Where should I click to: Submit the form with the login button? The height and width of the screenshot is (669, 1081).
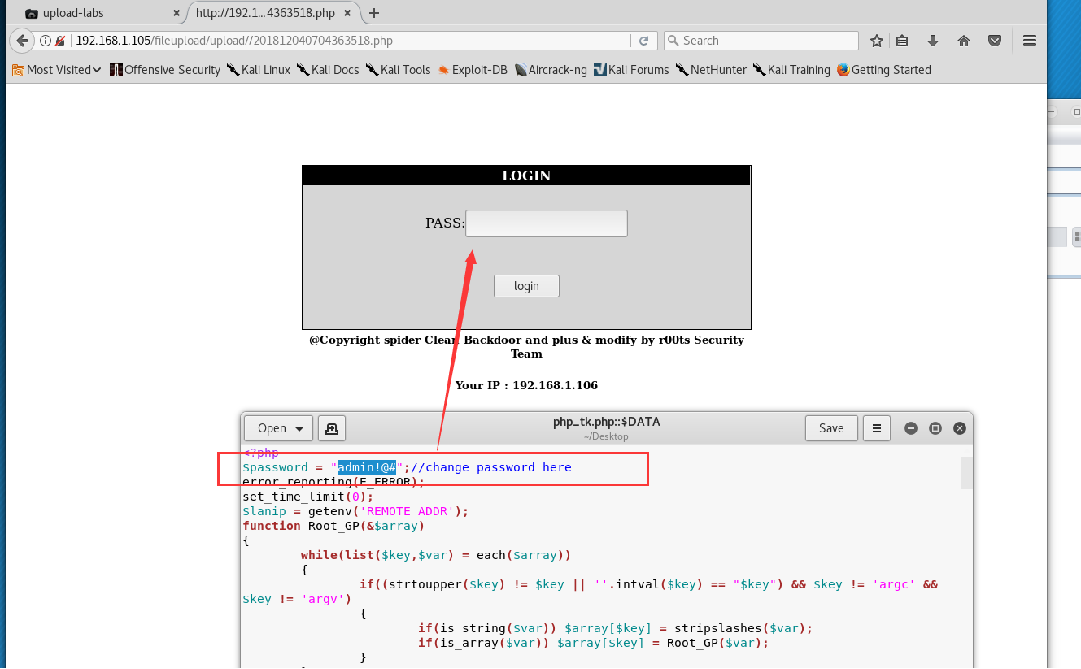point(527,286)
